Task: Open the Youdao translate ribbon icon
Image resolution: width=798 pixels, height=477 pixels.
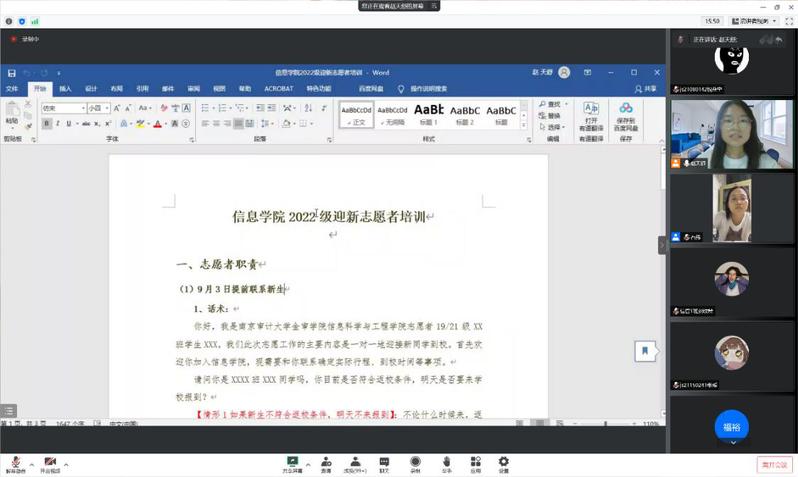Action: 591,109
